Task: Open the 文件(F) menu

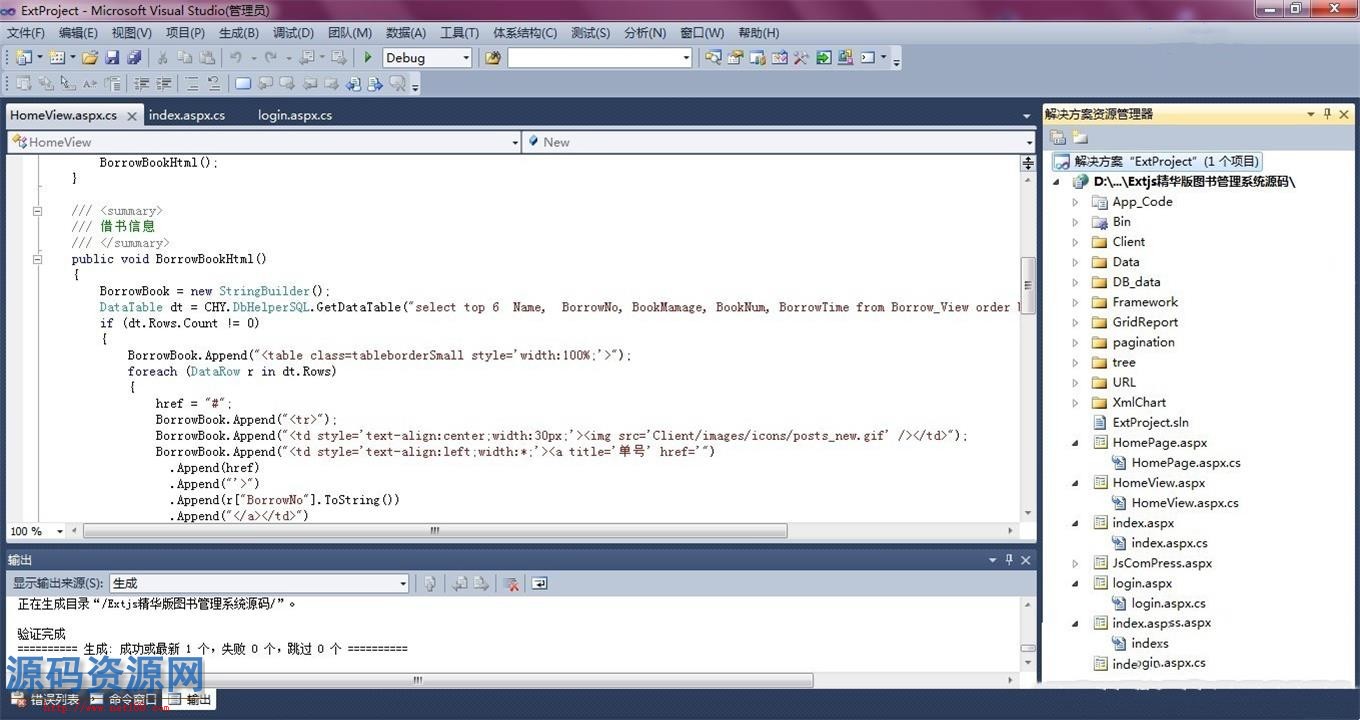Action: pos(26,33)
